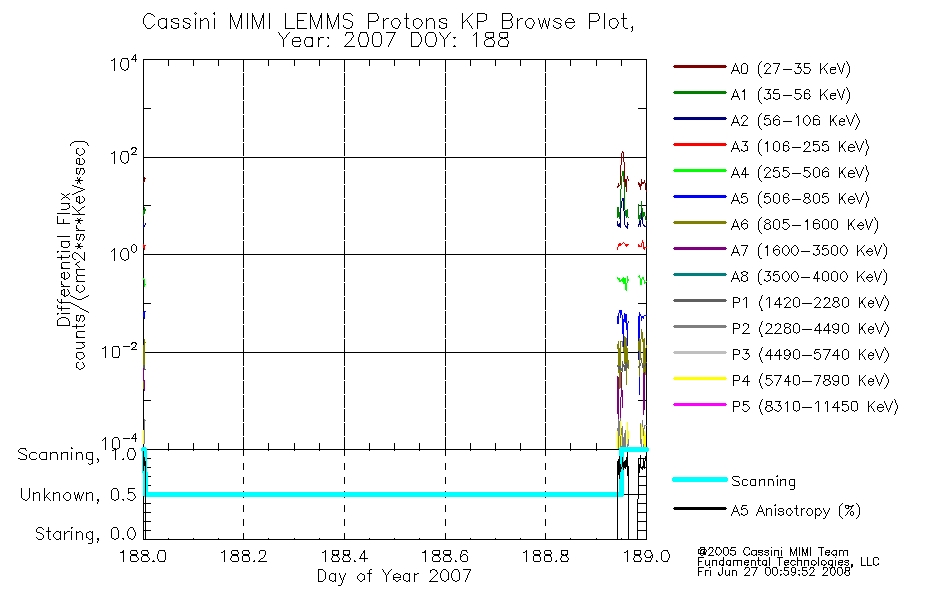Click the 'Day of Year 2007' x-axis title
The image size is (950, 600).
point(394,576)
